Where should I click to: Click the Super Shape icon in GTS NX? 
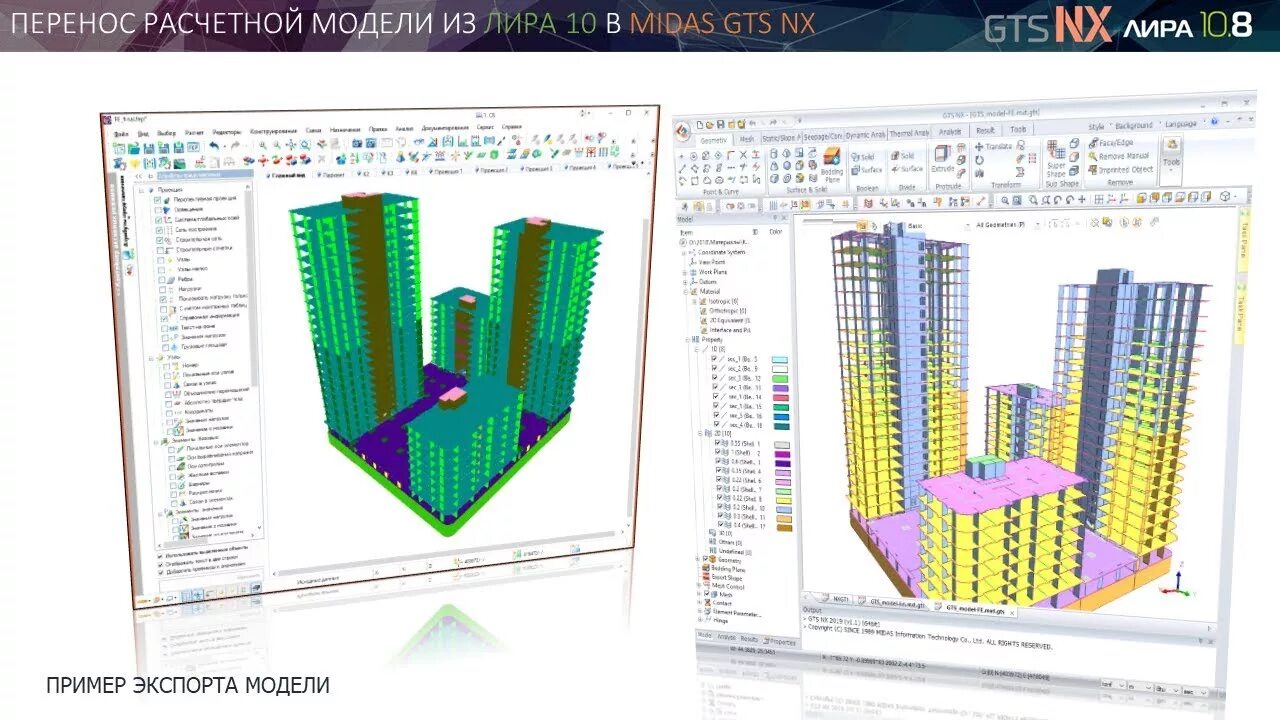[1056, 159]
